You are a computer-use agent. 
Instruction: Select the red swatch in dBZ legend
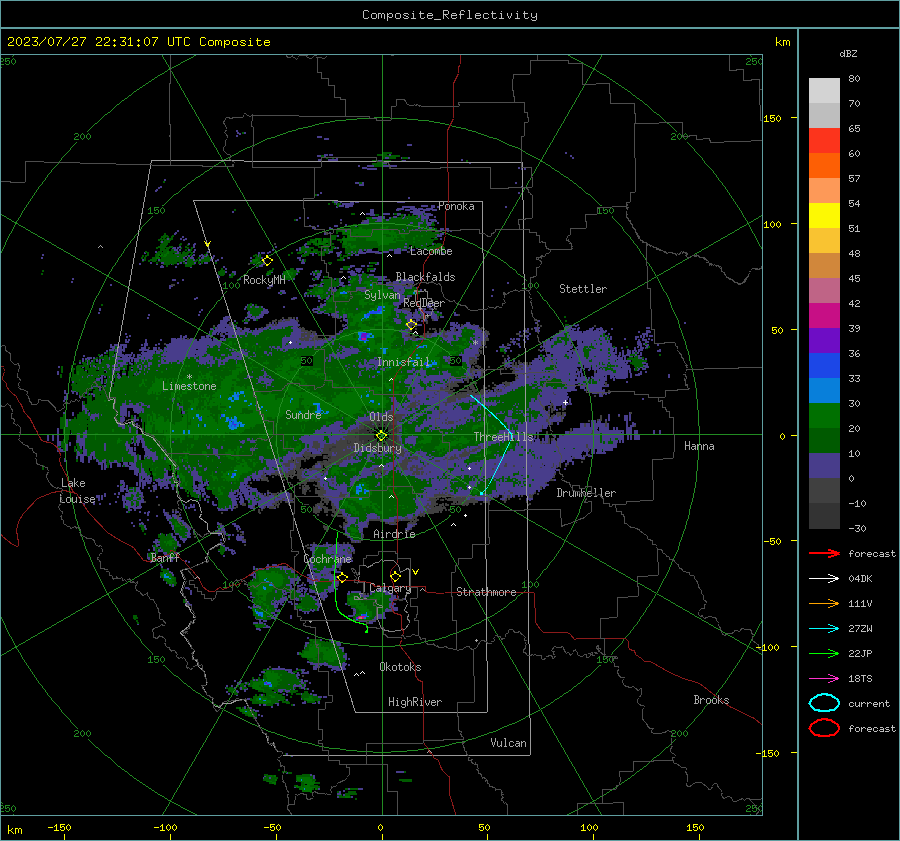[824, 140]
